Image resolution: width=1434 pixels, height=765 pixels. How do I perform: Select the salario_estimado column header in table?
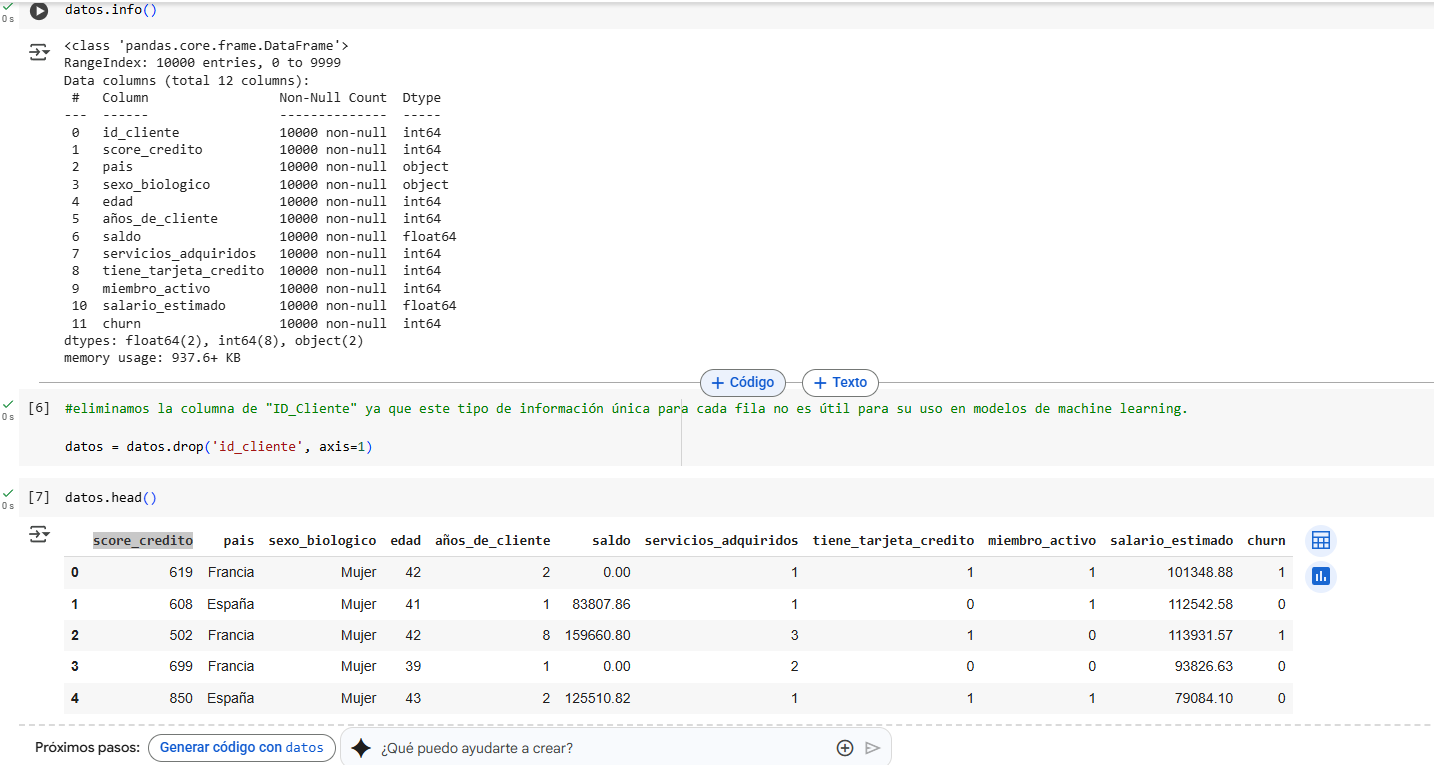click(x=1171, y=540)
